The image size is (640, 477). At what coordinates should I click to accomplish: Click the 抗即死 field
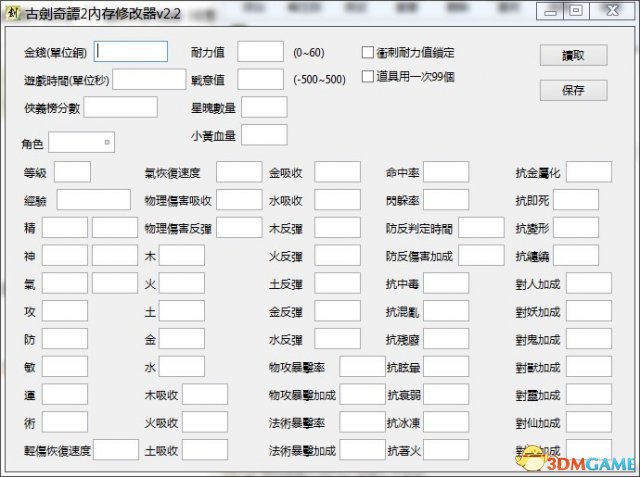576,200
